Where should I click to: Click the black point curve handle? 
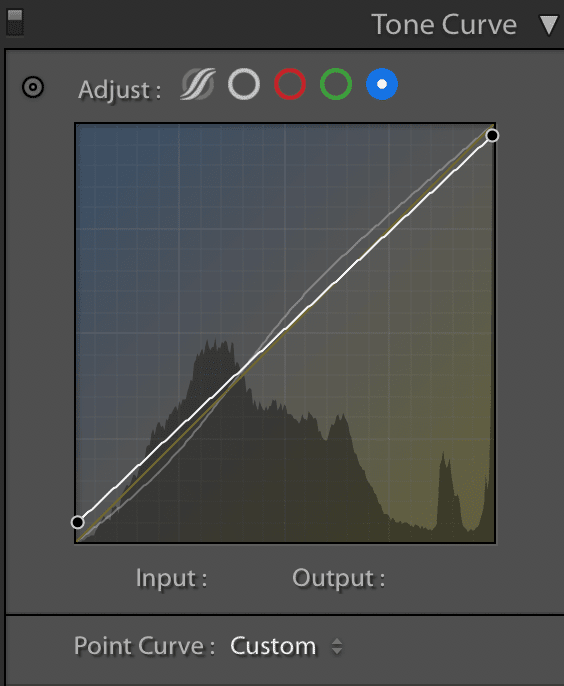(77, 522)
